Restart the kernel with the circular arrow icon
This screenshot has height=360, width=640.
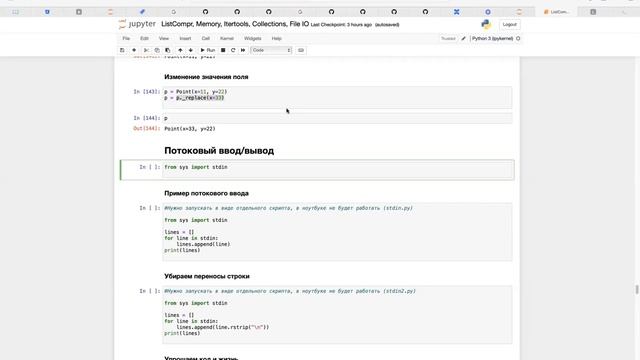click(x=233, y=50)
